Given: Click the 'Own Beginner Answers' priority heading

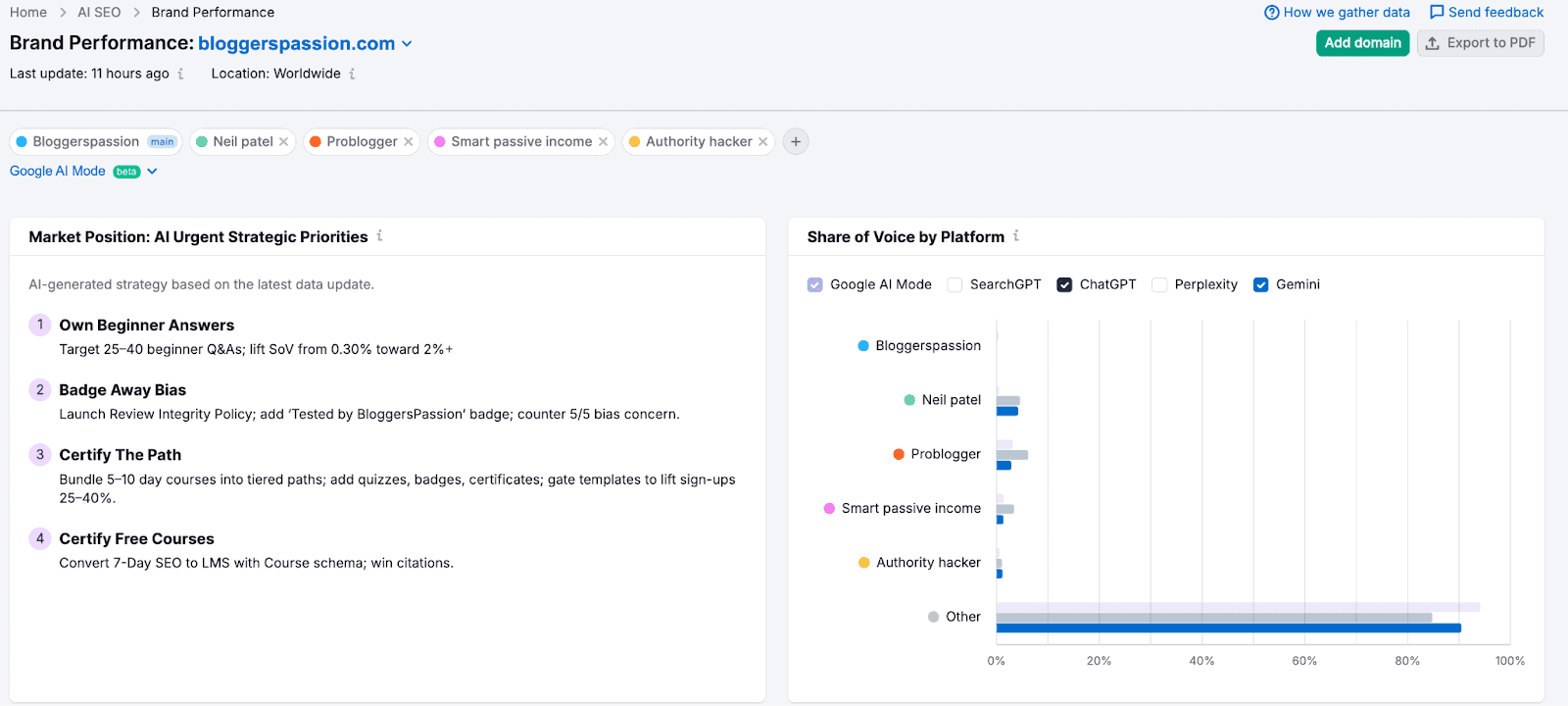Looking at the screenshot, I should [147, 326].
